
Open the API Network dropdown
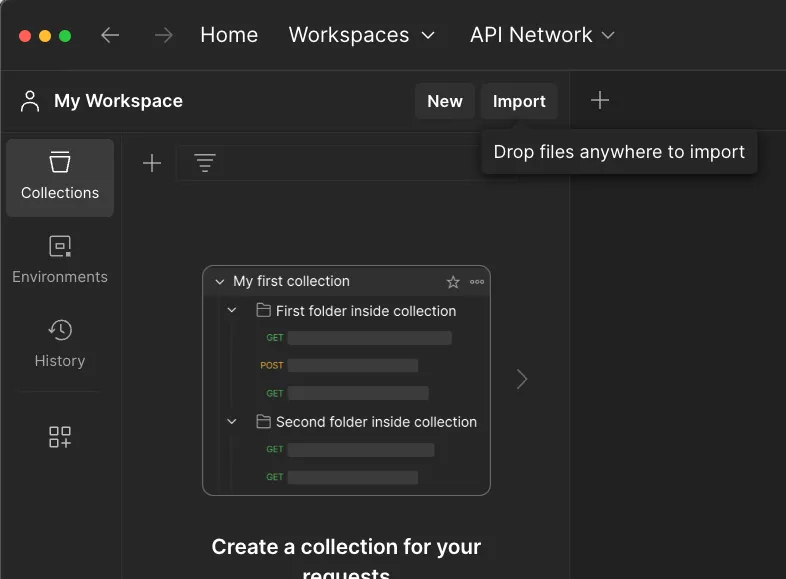pos(542,35)
